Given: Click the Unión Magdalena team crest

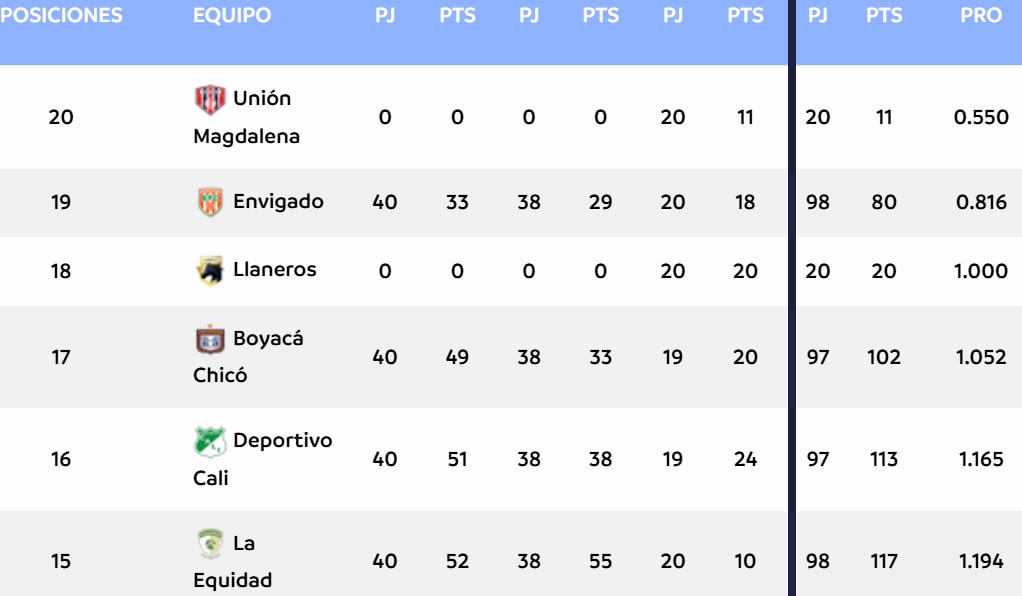Looking at the screenshot, I should (210, 99).
